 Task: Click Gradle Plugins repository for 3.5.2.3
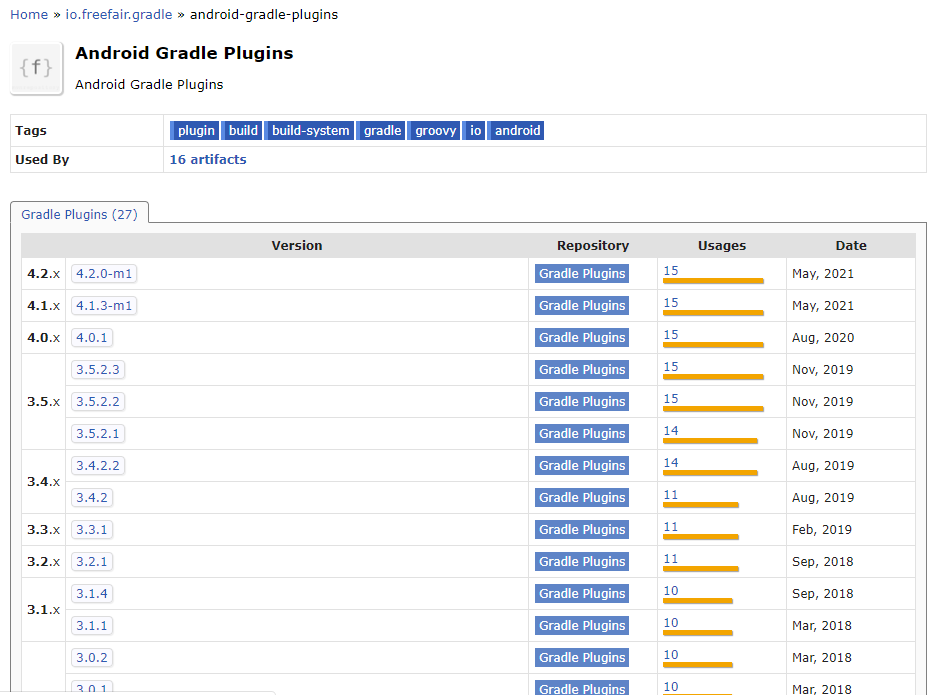pyautogui.click(x=582, y=370)
